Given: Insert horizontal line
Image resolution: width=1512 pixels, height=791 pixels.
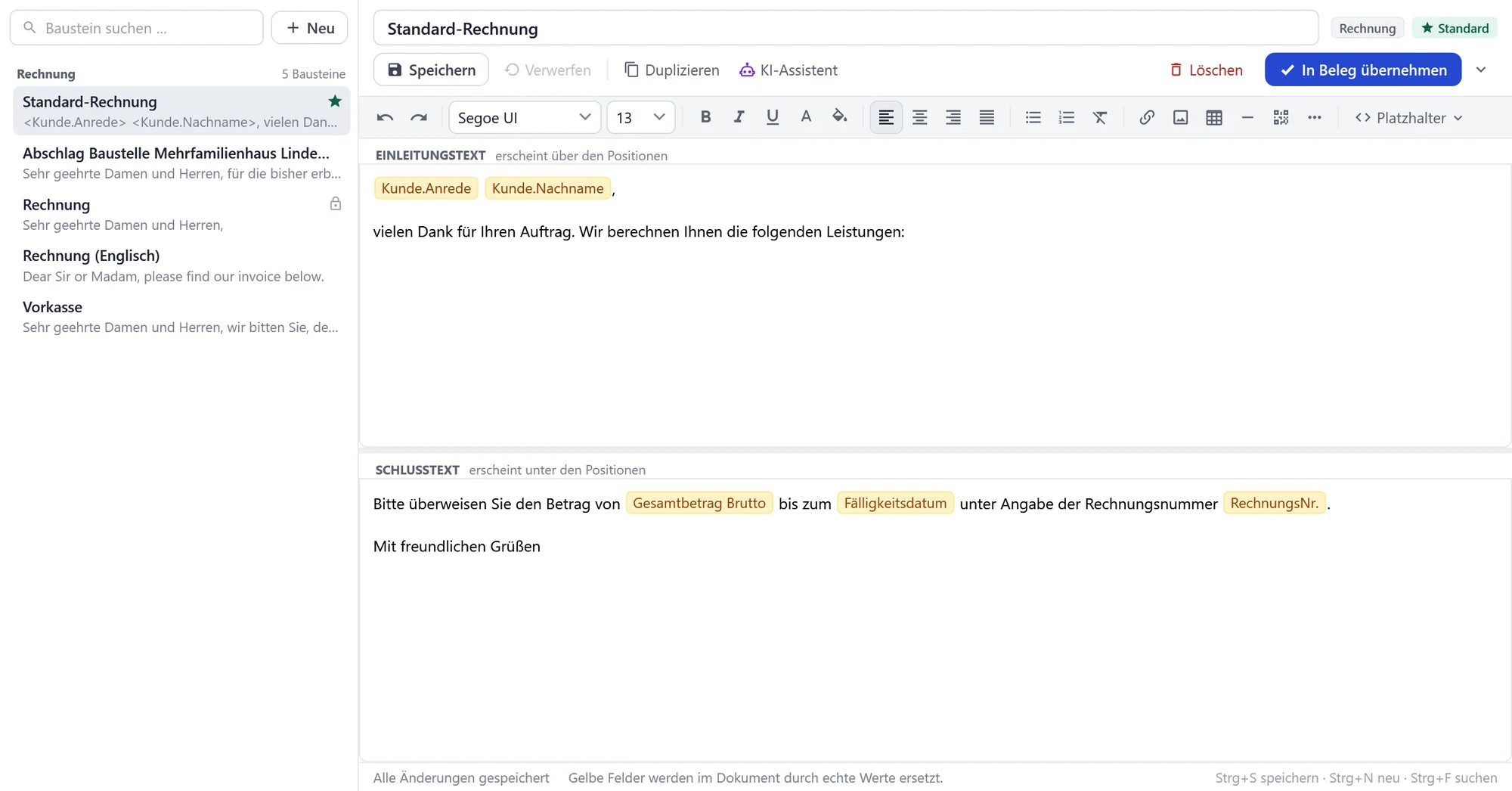Looking at the screenshot, I should pyautogui.click(x=1247, y=117).
